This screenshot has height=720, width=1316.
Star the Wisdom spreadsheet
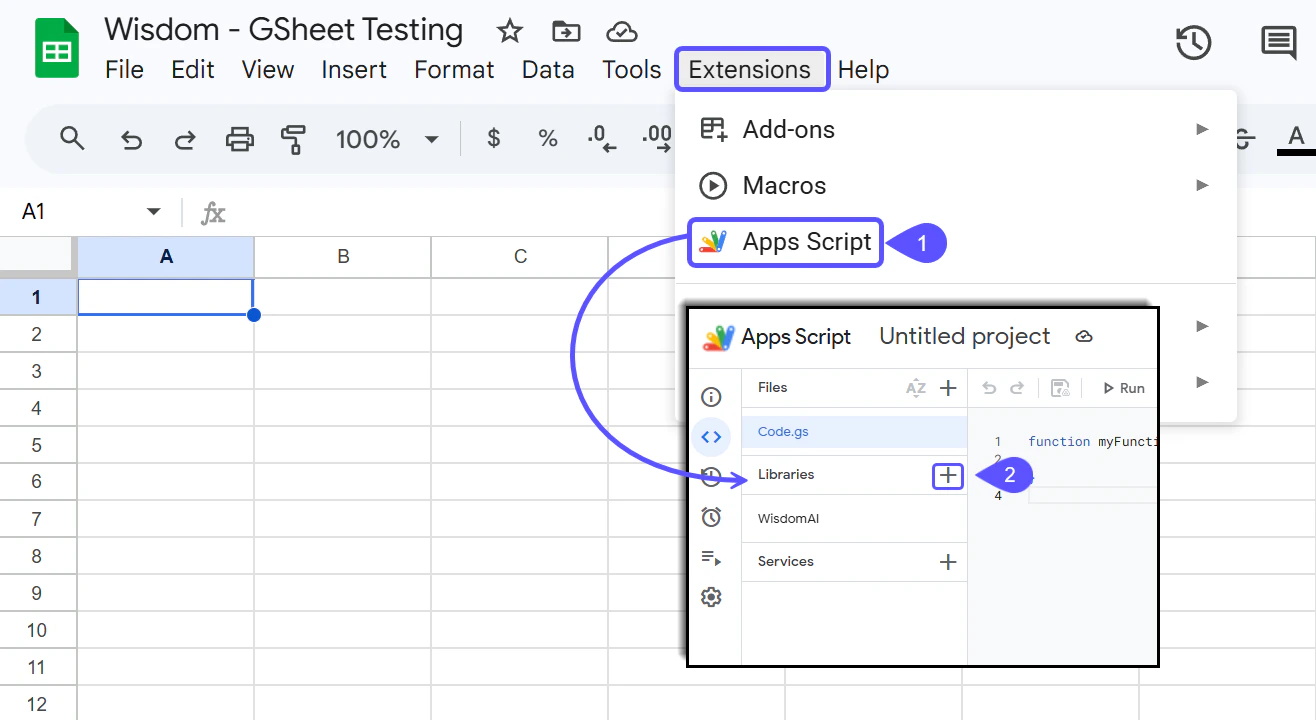coord(510,31)
